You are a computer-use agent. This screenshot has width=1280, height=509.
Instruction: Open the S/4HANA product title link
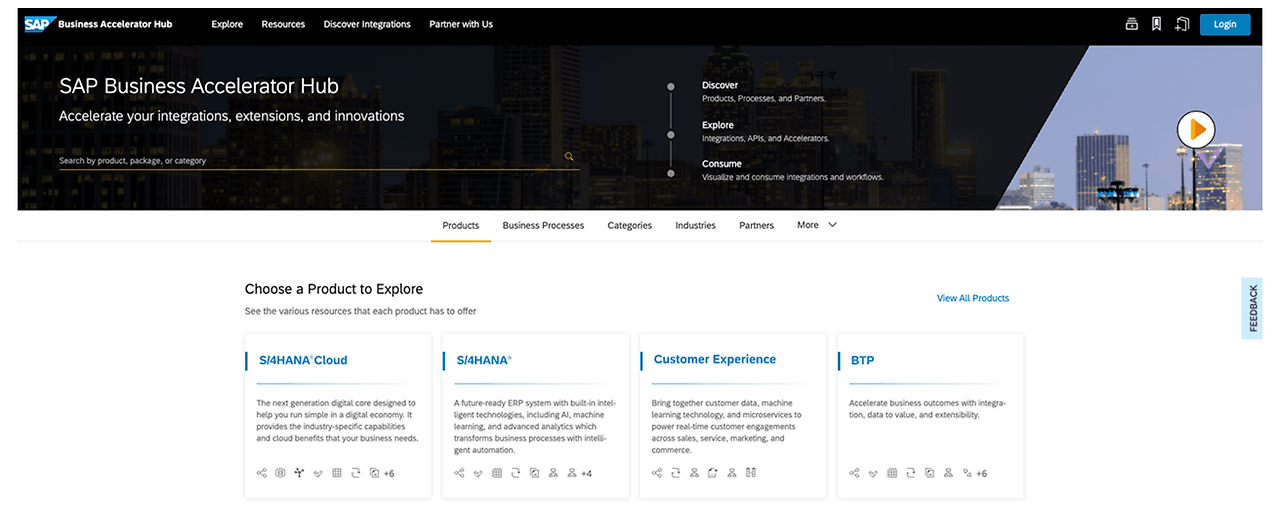[484, 360]
